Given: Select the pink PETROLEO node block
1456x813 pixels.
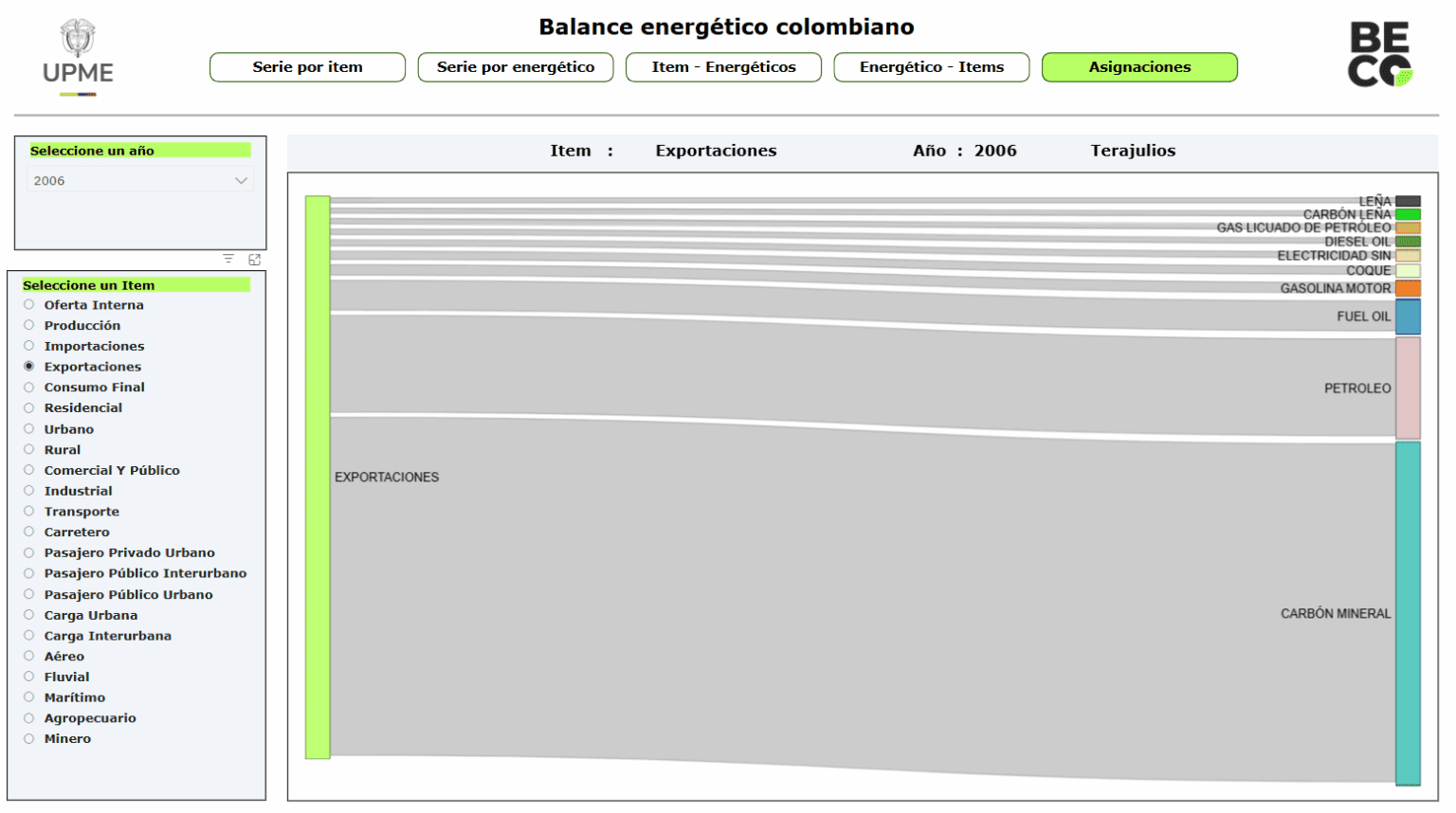Looking at the screenshot, I should tap(1408, 388).
